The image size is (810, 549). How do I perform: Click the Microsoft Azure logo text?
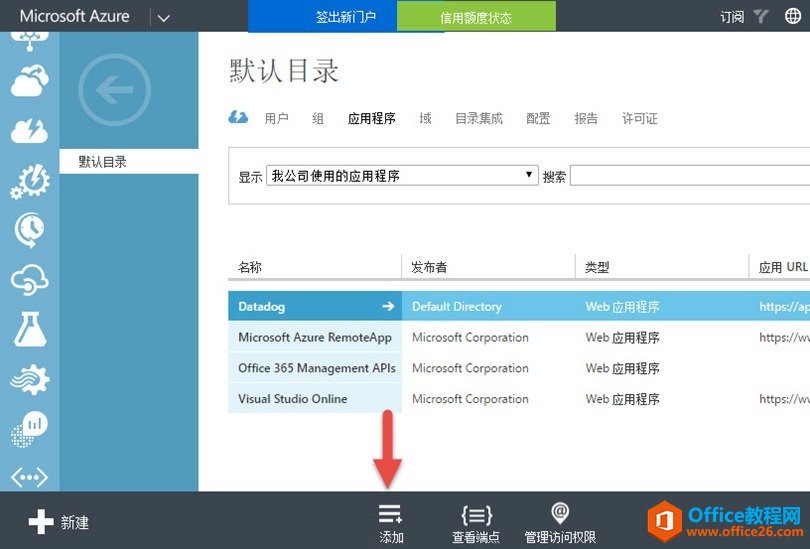74,16
